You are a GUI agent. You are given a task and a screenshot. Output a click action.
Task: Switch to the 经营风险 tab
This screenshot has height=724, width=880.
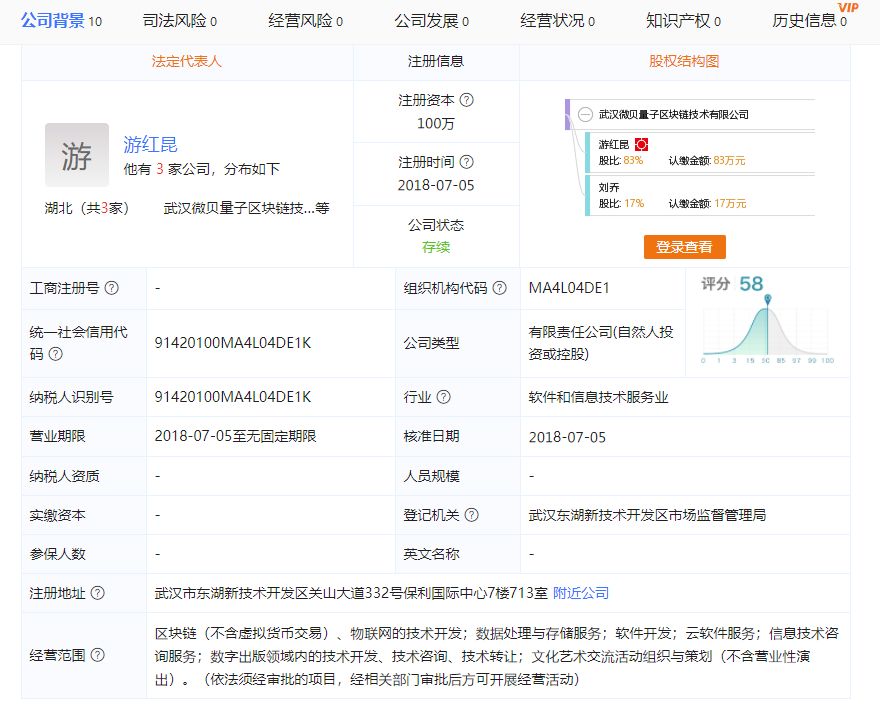coord(305,21)
